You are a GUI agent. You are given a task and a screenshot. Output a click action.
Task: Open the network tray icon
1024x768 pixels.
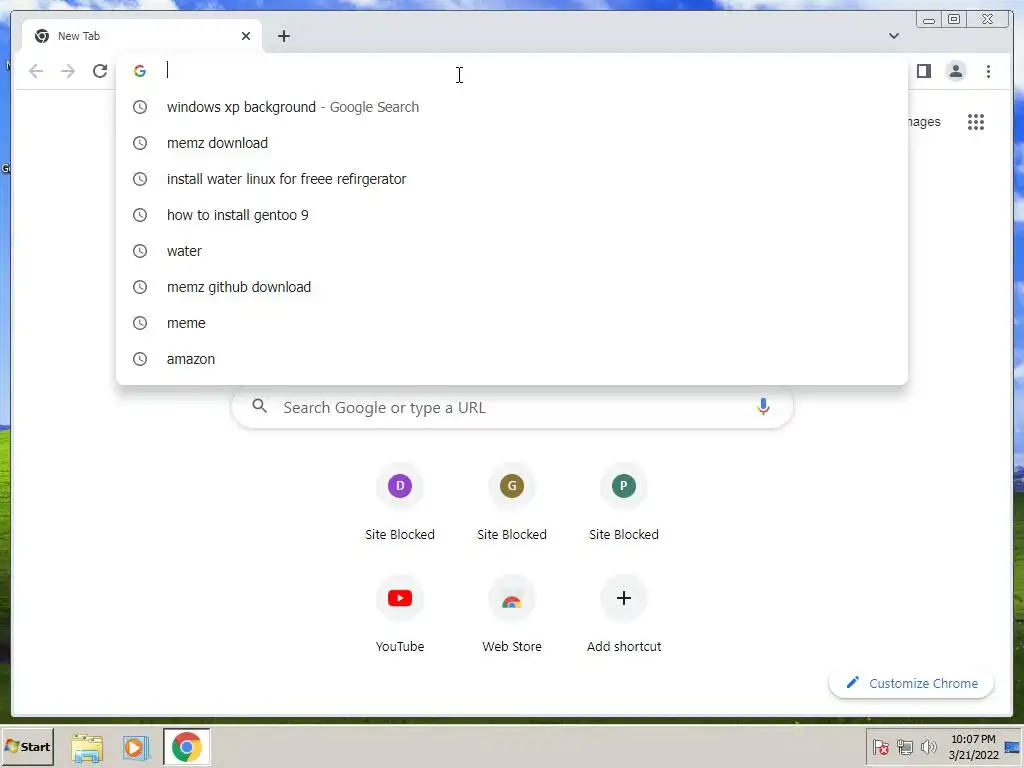(904, 746)
